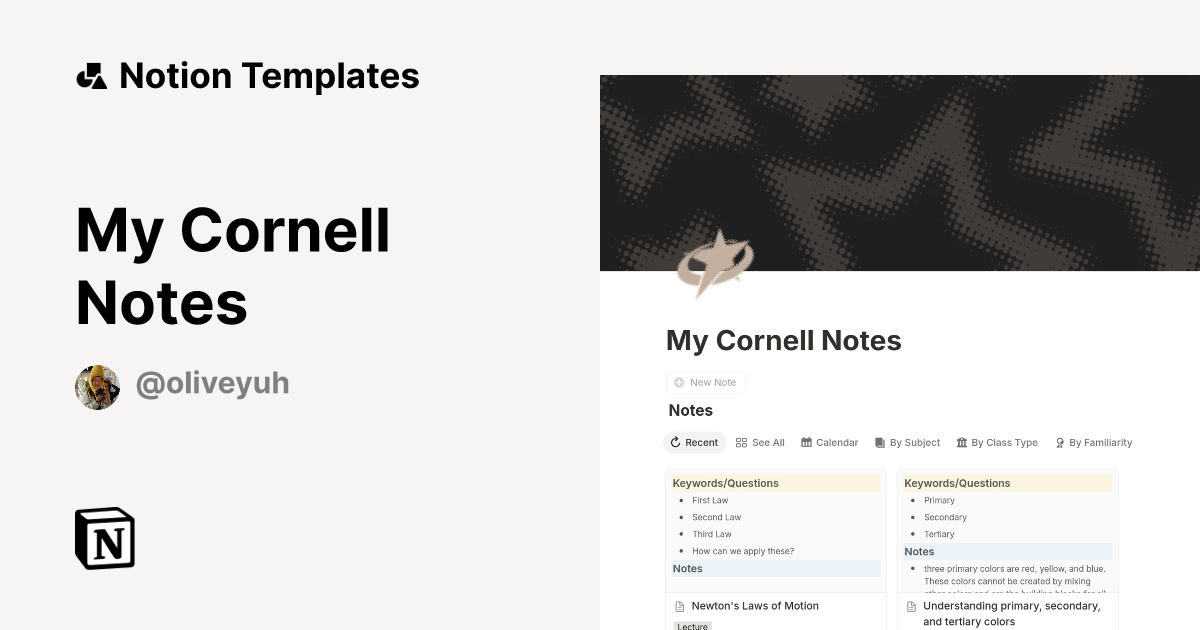Image resolution: width=1200 pixels, height=630 pixels.
Task: Click the Notion logo at bottom left
Action: [104, 538]
